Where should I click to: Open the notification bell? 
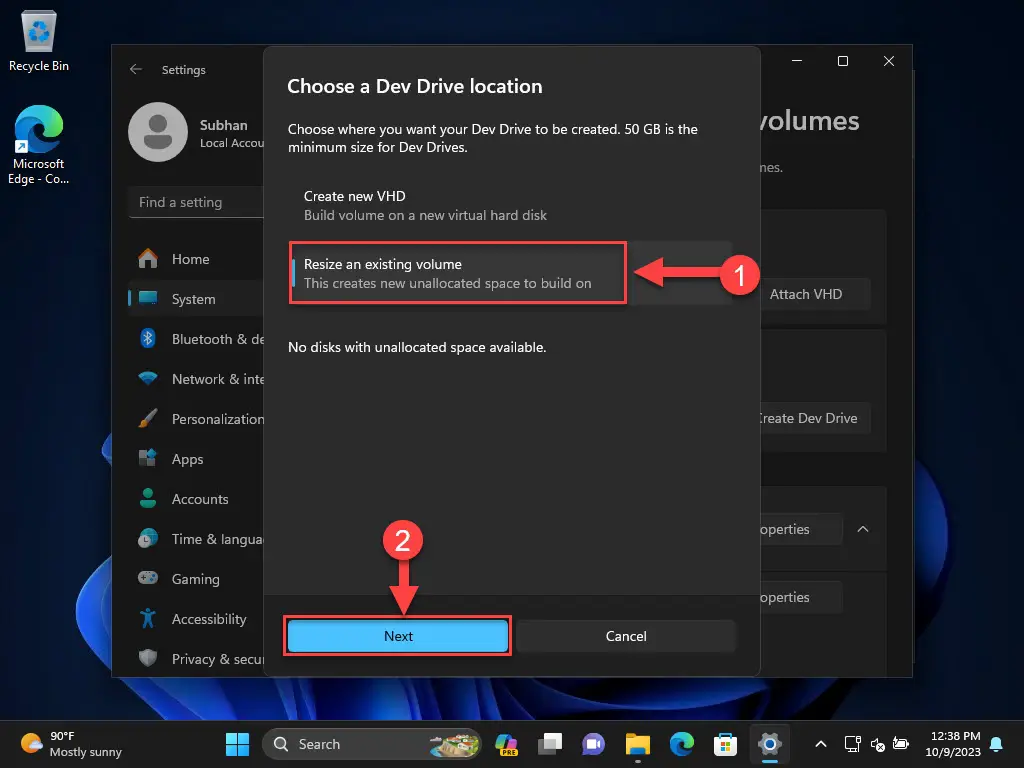coord(997,744)
